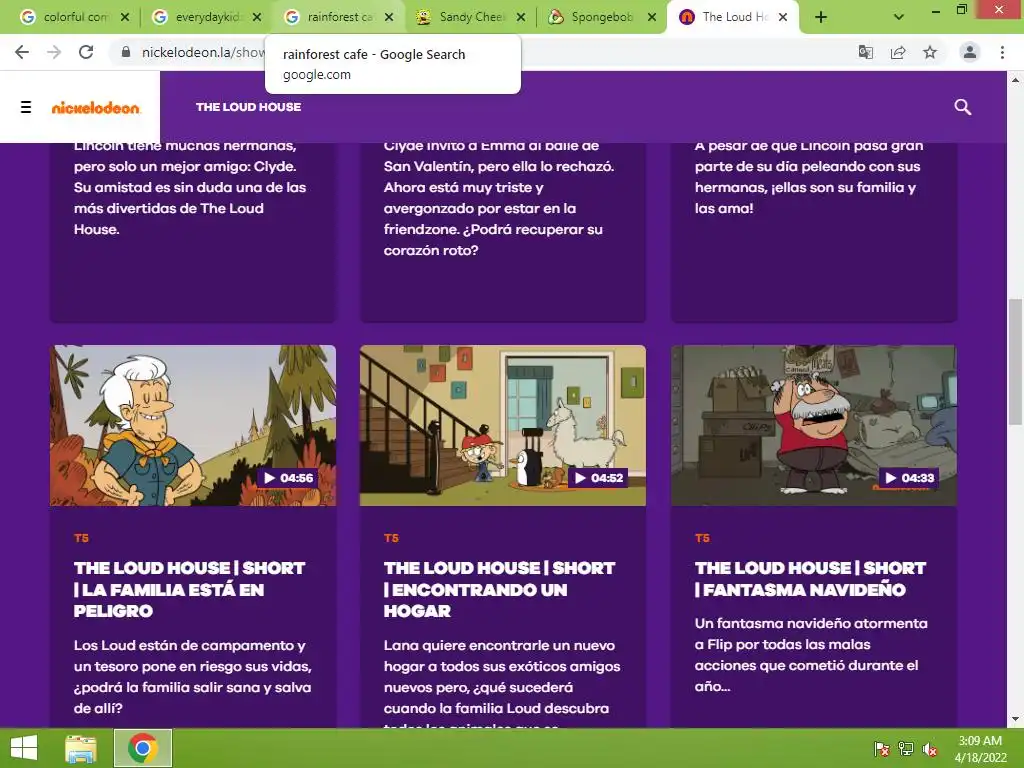Open the La Familia Está en Peligro thumbnail

[x=193, y=425]
